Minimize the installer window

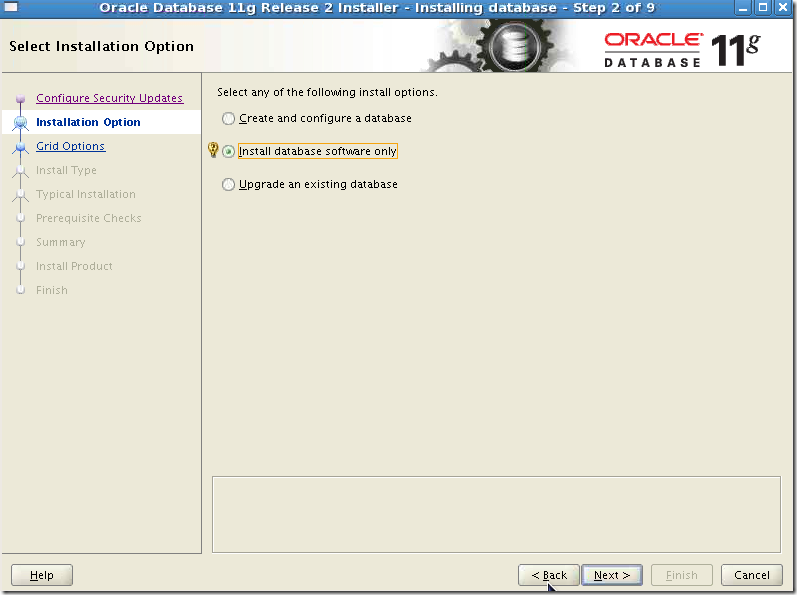[743, 8]
